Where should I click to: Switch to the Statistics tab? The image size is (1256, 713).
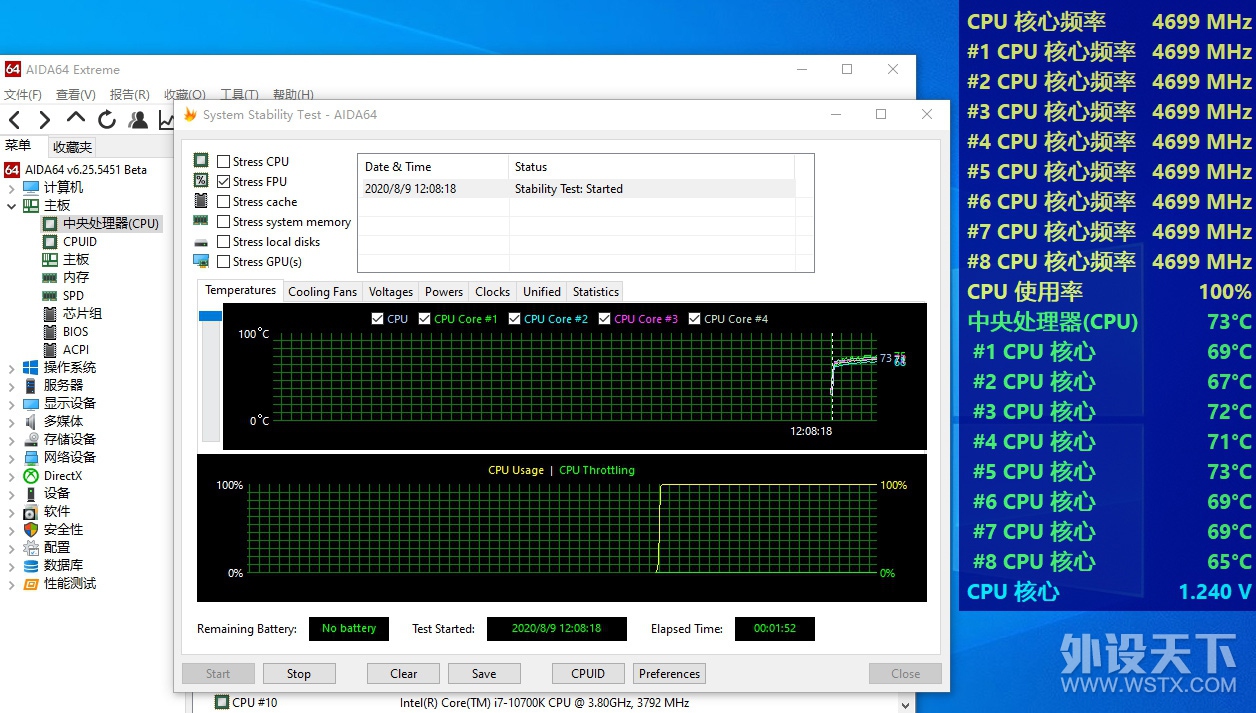(x=595, y=292)
